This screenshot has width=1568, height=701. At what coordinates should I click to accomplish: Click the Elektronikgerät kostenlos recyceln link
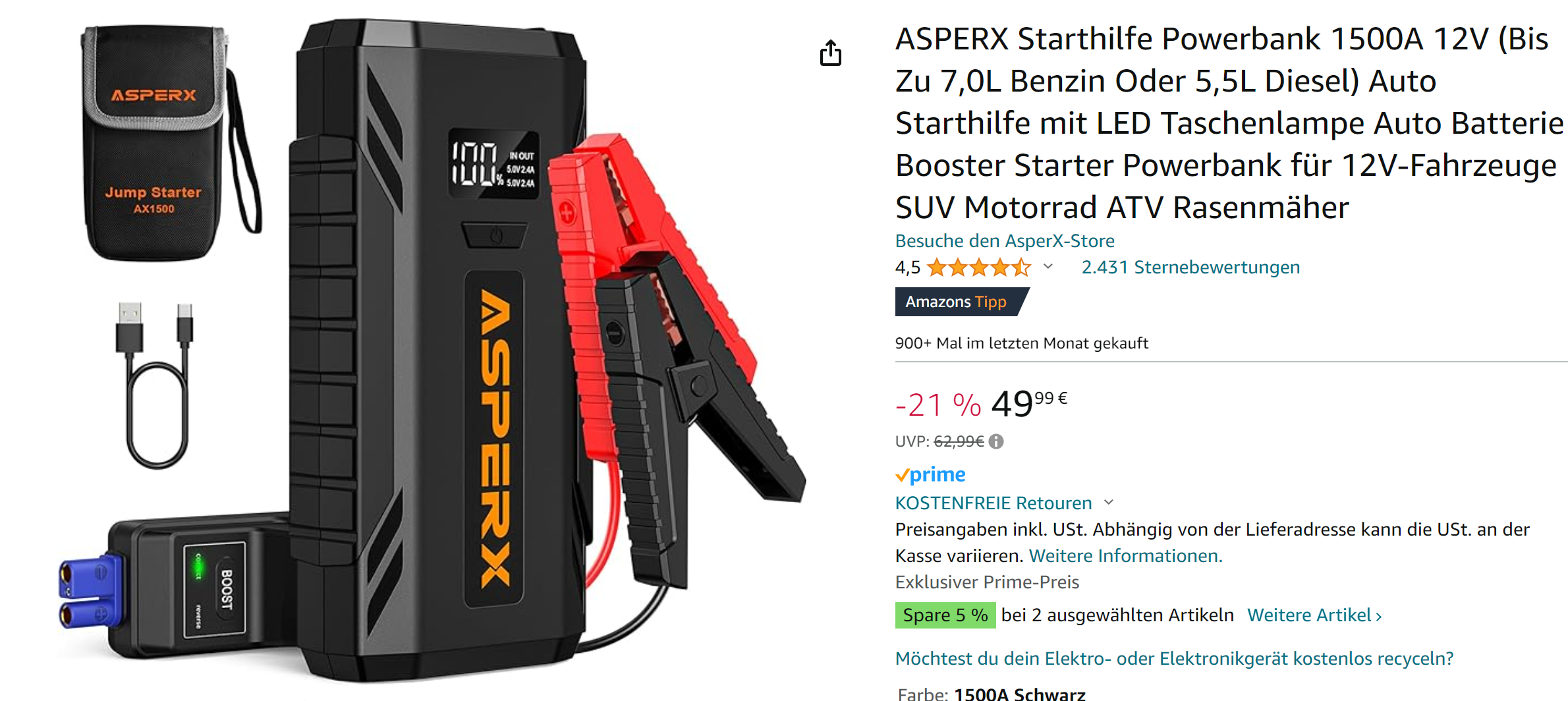pos(1174,659)
